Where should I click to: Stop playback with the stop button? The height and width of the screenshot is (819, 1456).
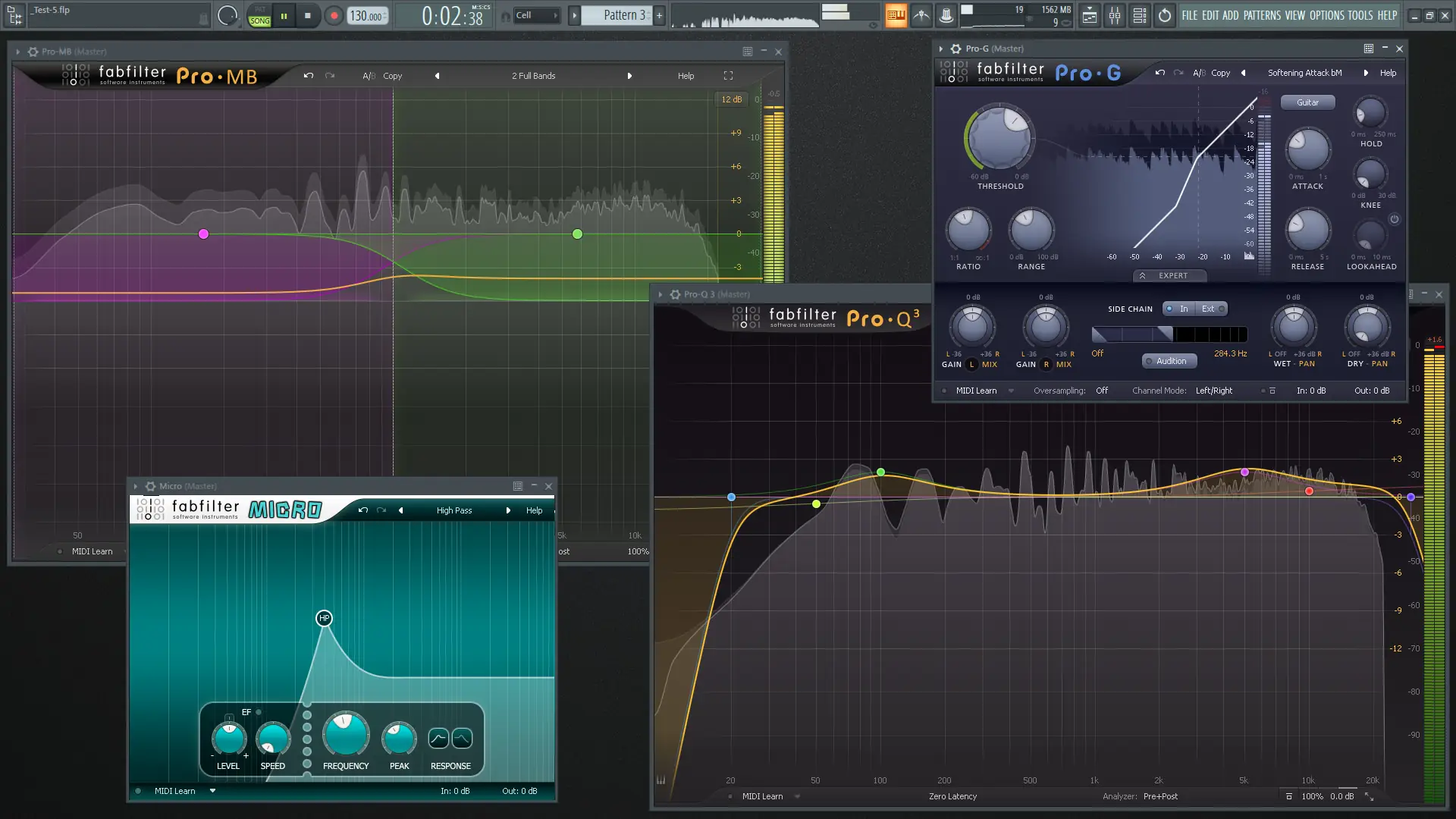(307, 15)
